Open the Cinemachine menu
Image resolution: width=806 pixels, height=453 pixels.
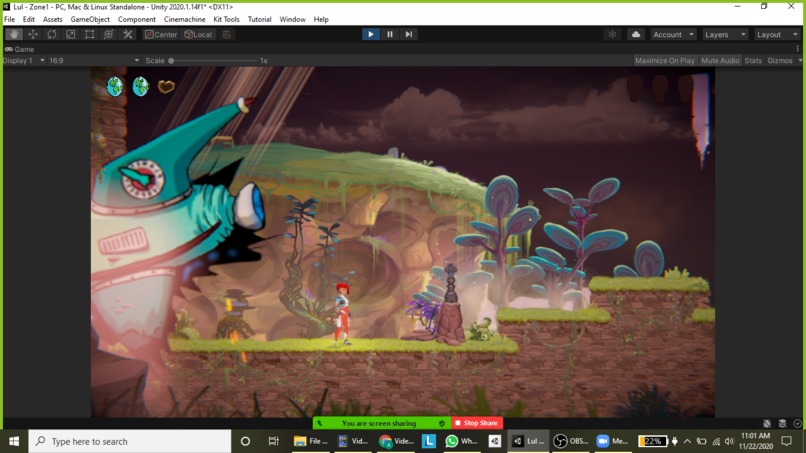click(x=185, y=20)
